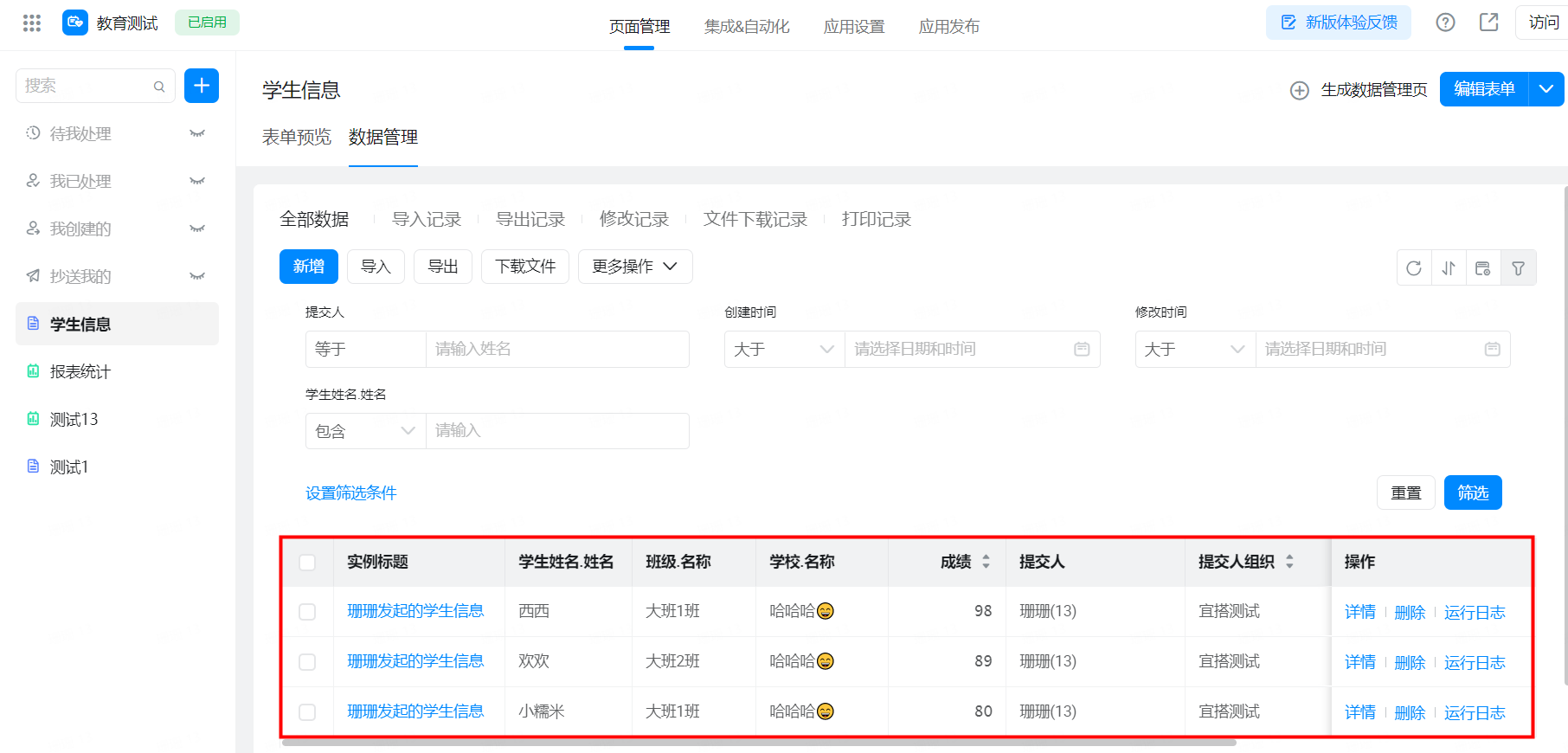1568x753 pixels.
Task: Open the 设置筛选条件 link
Action: [350, 492]
